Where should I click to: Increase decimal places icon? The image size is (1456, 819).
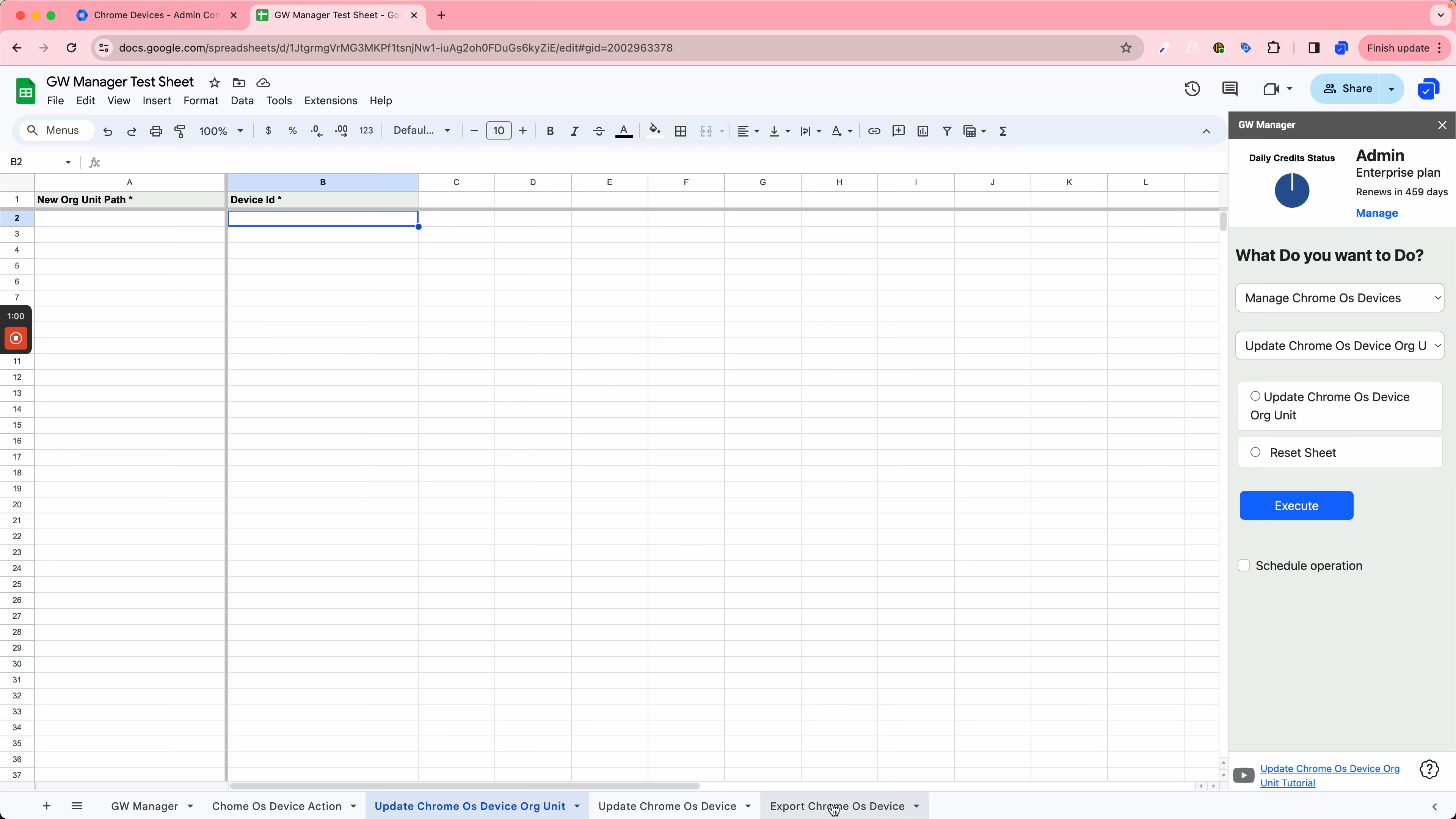[x=341, y=131]
